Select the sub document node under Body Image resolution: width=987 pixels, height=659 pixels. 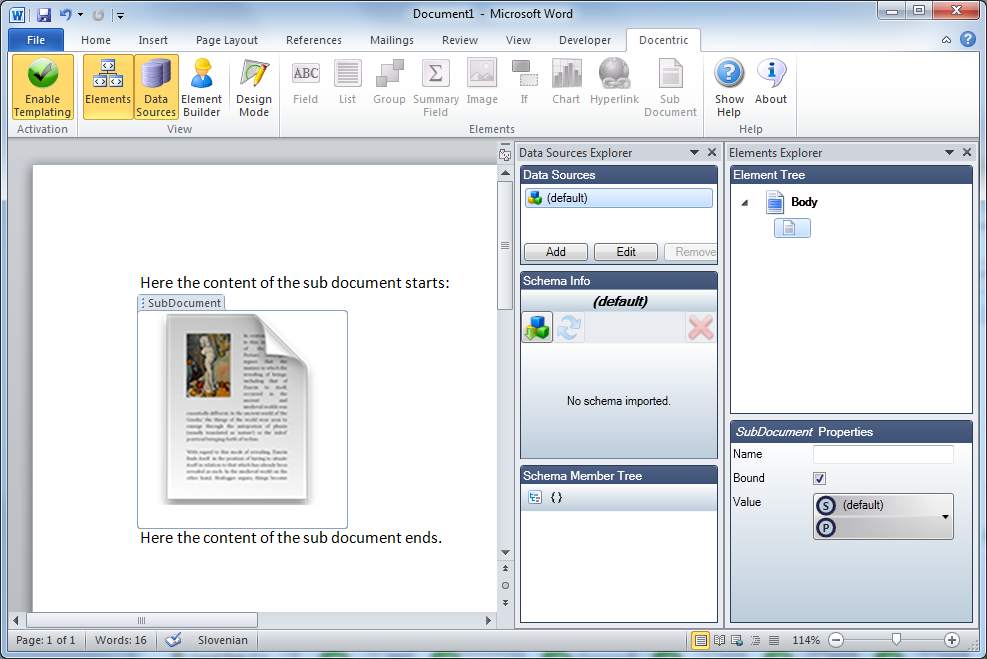point(792,228)
